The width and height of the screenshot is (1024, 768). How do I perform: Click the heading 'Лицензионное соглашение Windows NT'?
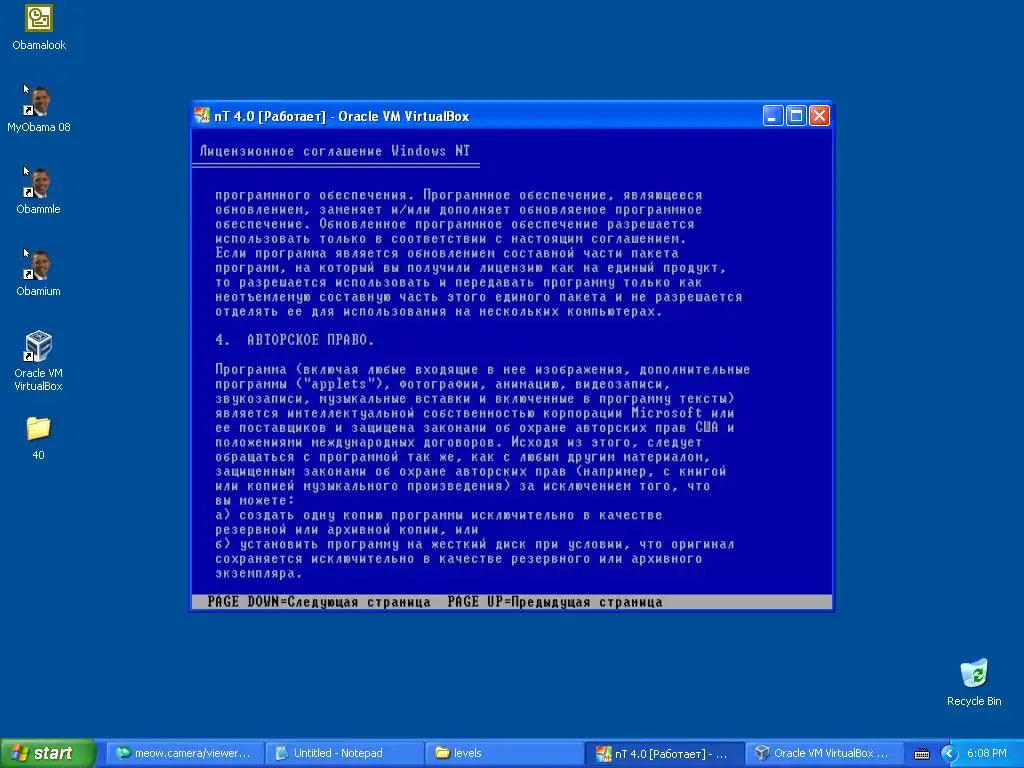click(334, 151)
